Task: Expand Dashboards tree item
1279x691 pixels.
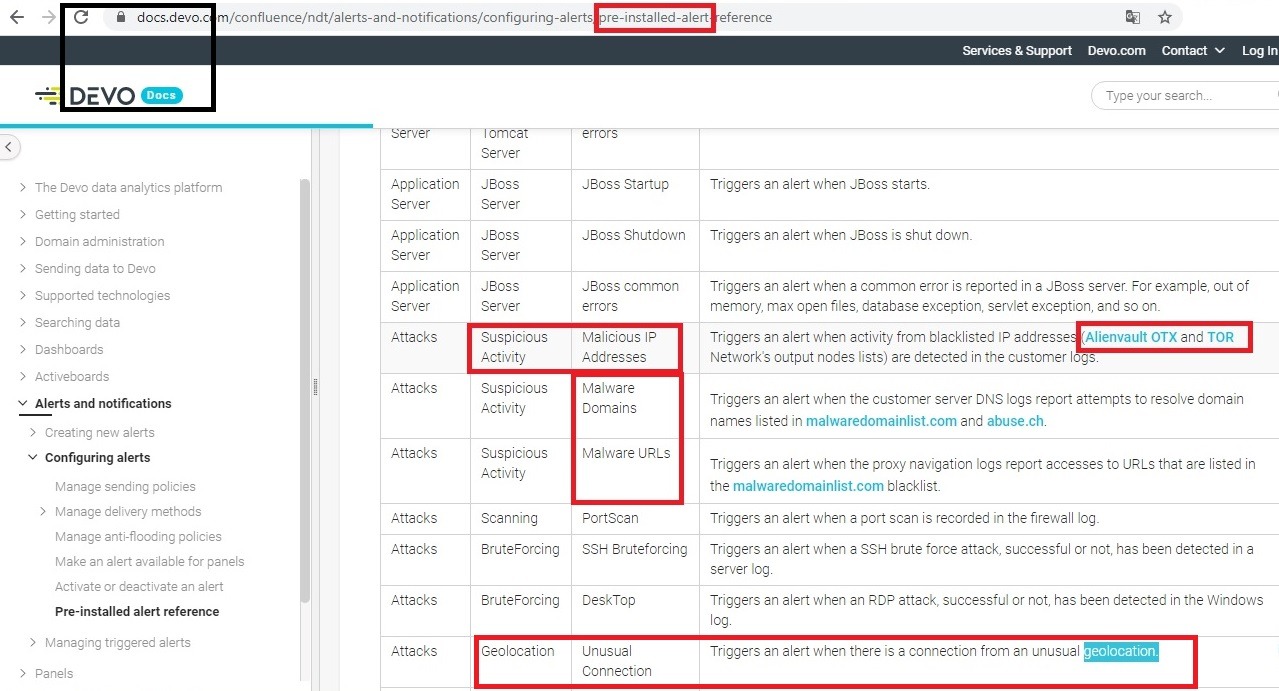Action: [x=24, y=349]
